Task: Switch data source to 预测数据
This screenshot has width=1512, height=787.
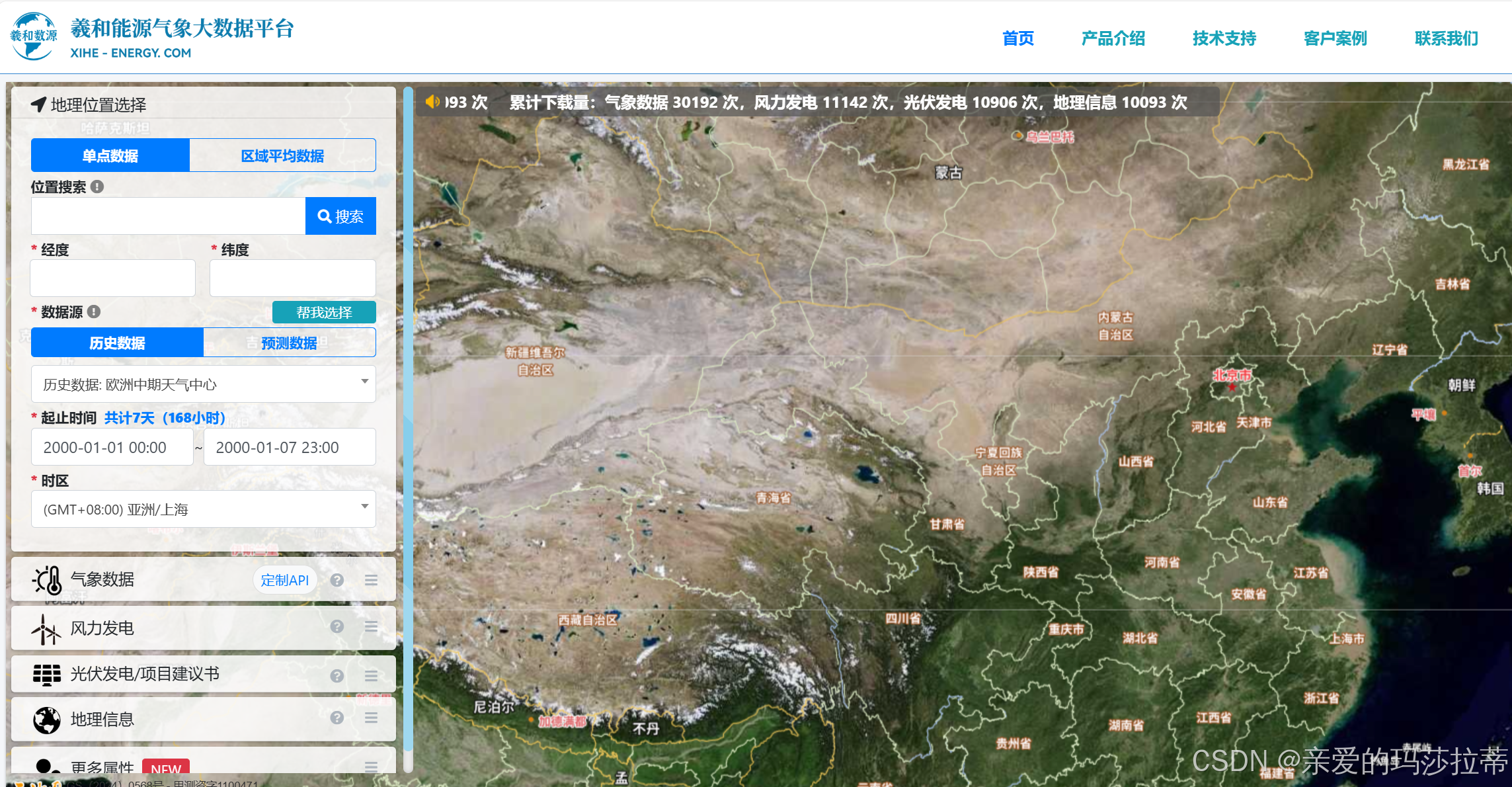Action: coord(289,343)
